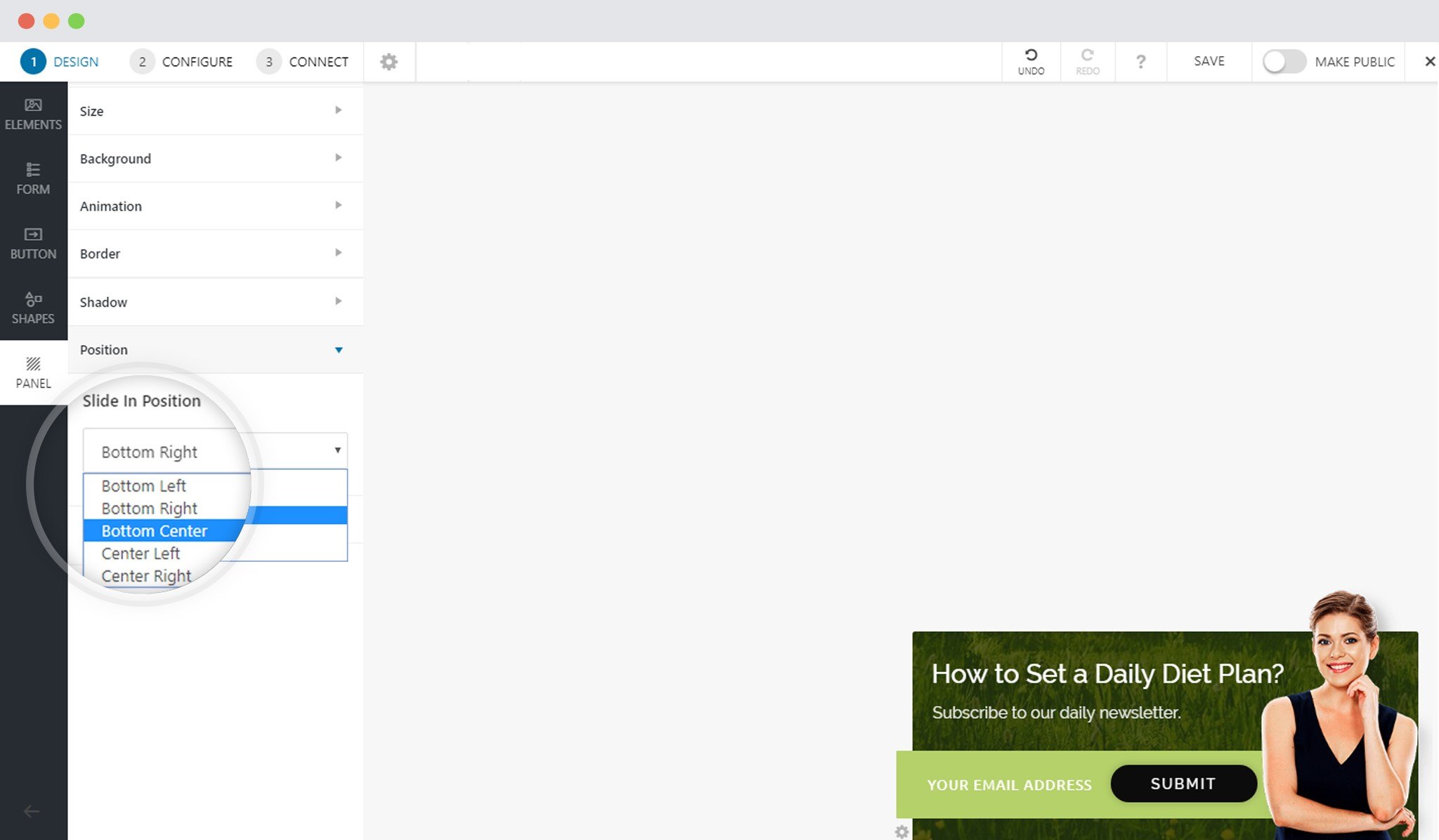Click the Save button
1439x840 pixels.
pyautogui.click(x=1209, y=62)
